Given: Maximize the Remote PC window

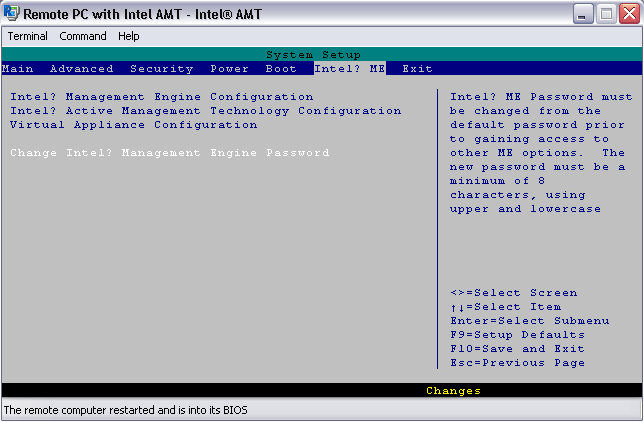Looking at the screenshot, I should (x=607, y=14).
